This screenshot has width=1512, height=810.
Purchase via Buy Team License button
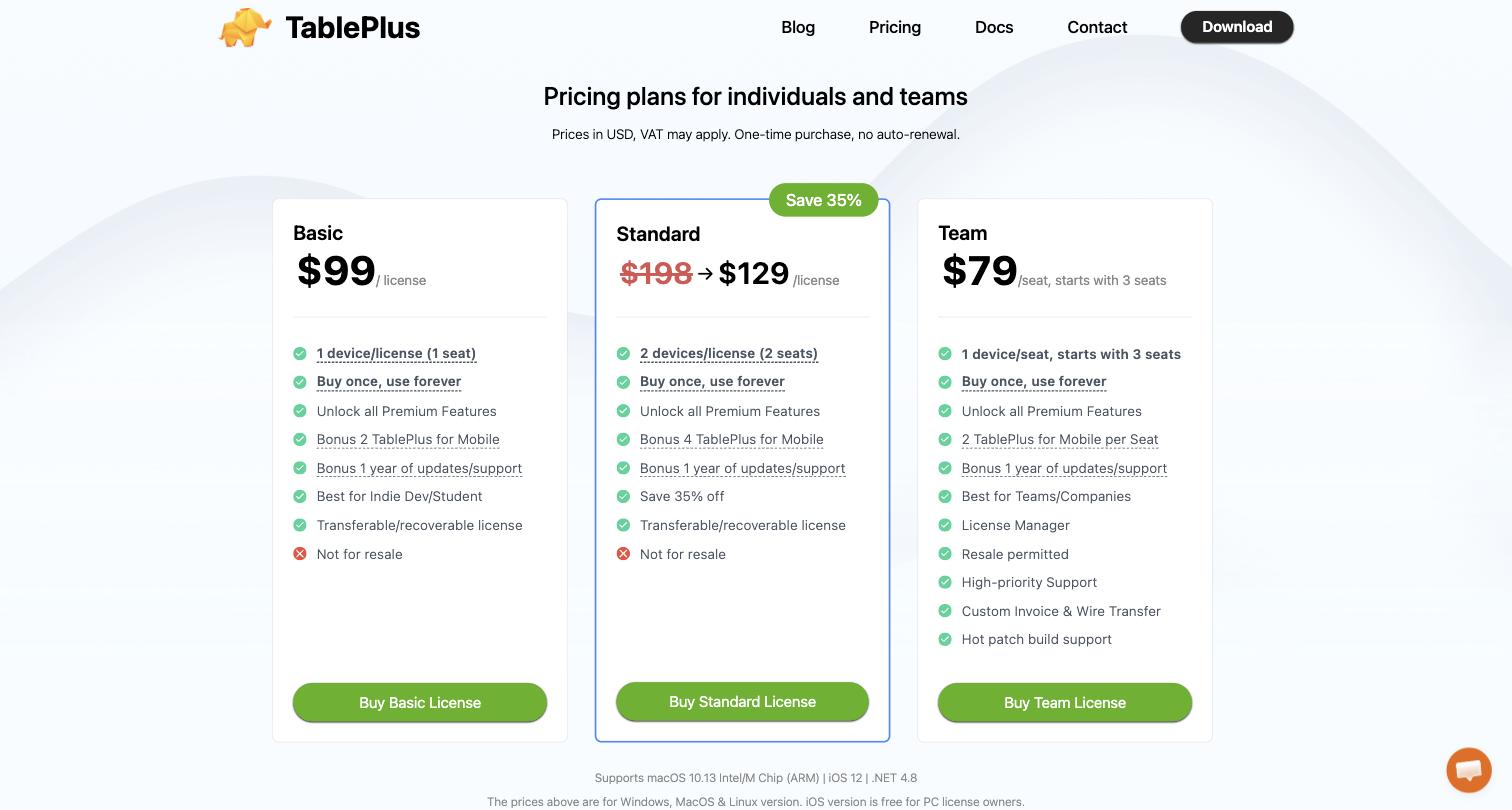[1065, 702]
